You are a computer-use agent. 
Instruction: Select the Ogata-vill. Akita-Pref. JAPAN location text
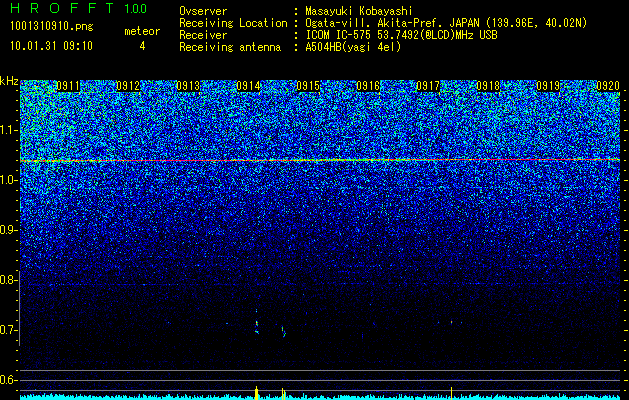coord(446,23)
